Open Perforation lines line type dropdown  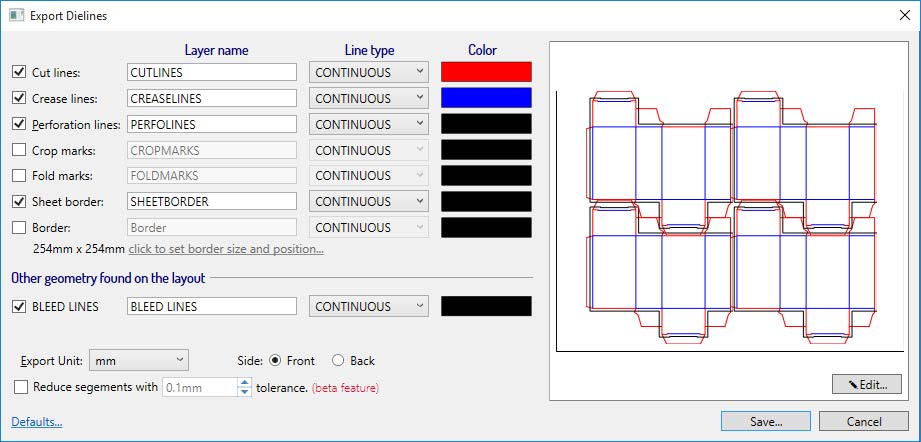click(x=369, y=124)
